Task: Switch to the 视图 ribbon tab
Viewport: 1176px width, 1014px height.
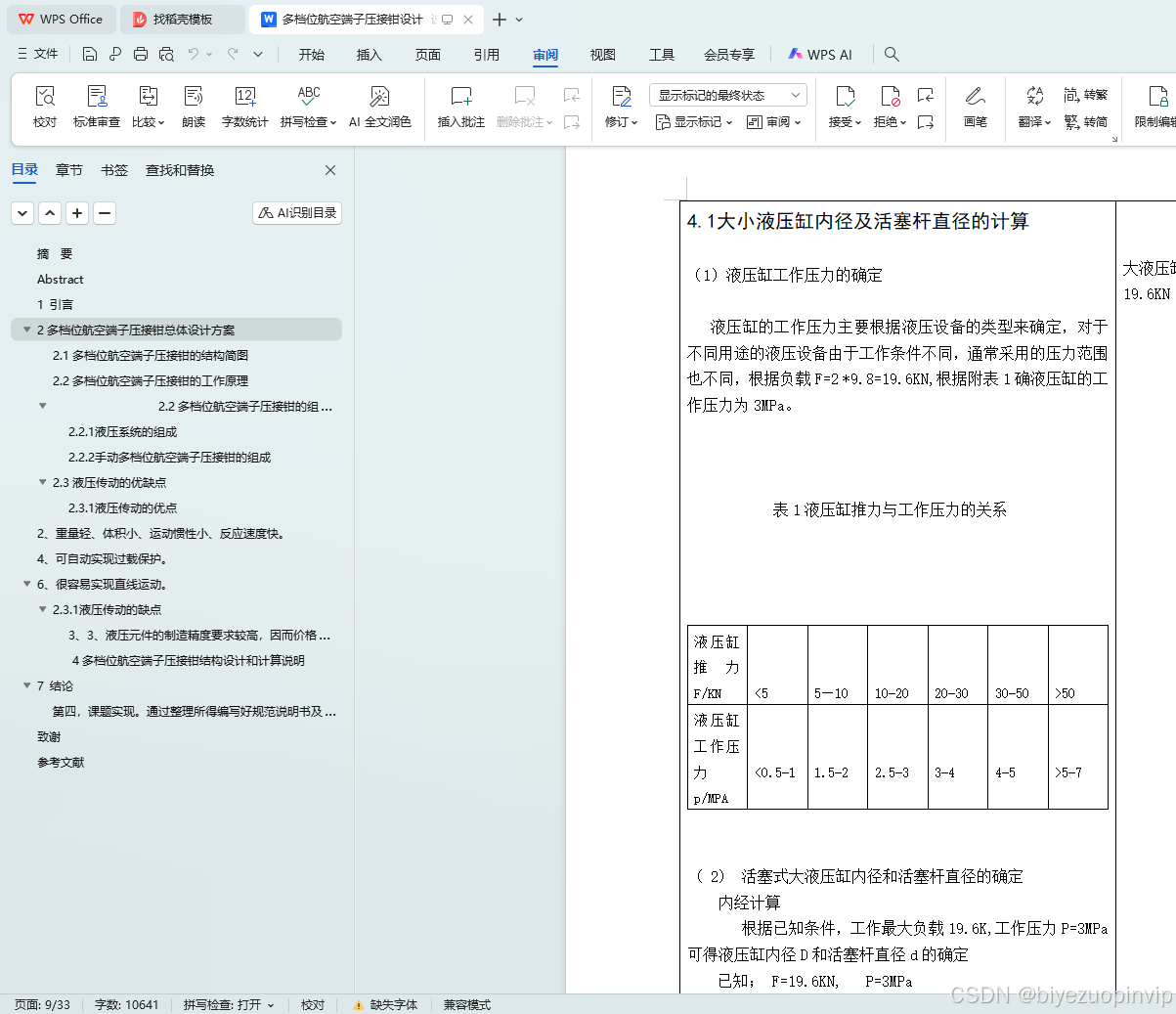Action: pos(603,55)
